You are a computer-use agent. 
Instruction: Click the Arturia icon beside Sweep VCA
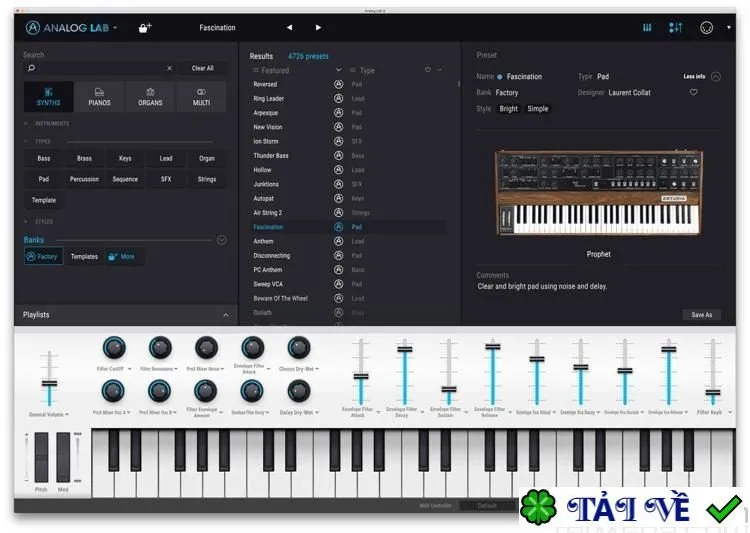pyautogui.click(x=338, y=284)
